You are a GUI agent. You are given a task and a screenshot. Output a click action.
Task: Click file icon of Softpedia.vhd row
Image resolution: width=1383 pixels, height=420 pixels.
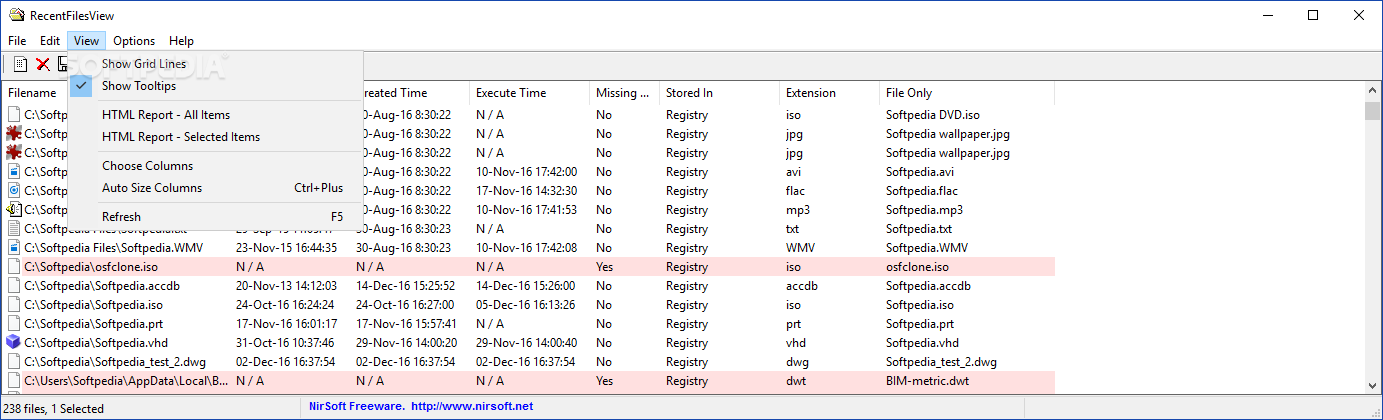(x=14, y=342)
